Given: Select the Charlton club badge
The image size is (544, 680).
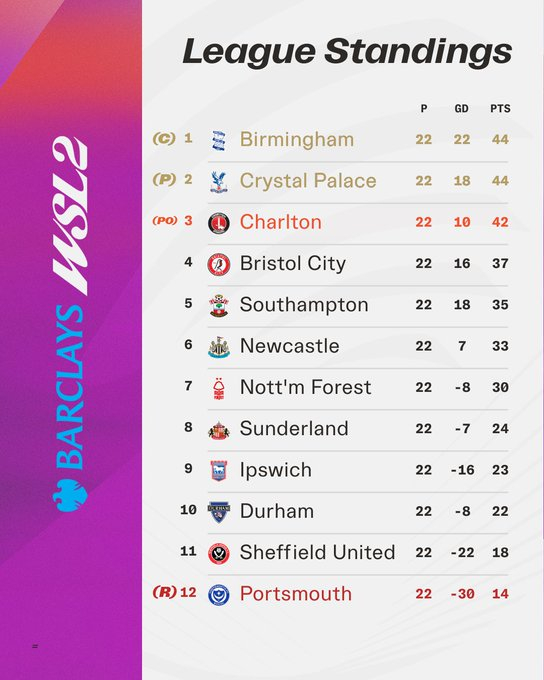Looking at the screenshot, I should pyautogui.click(x=219, y=223).
